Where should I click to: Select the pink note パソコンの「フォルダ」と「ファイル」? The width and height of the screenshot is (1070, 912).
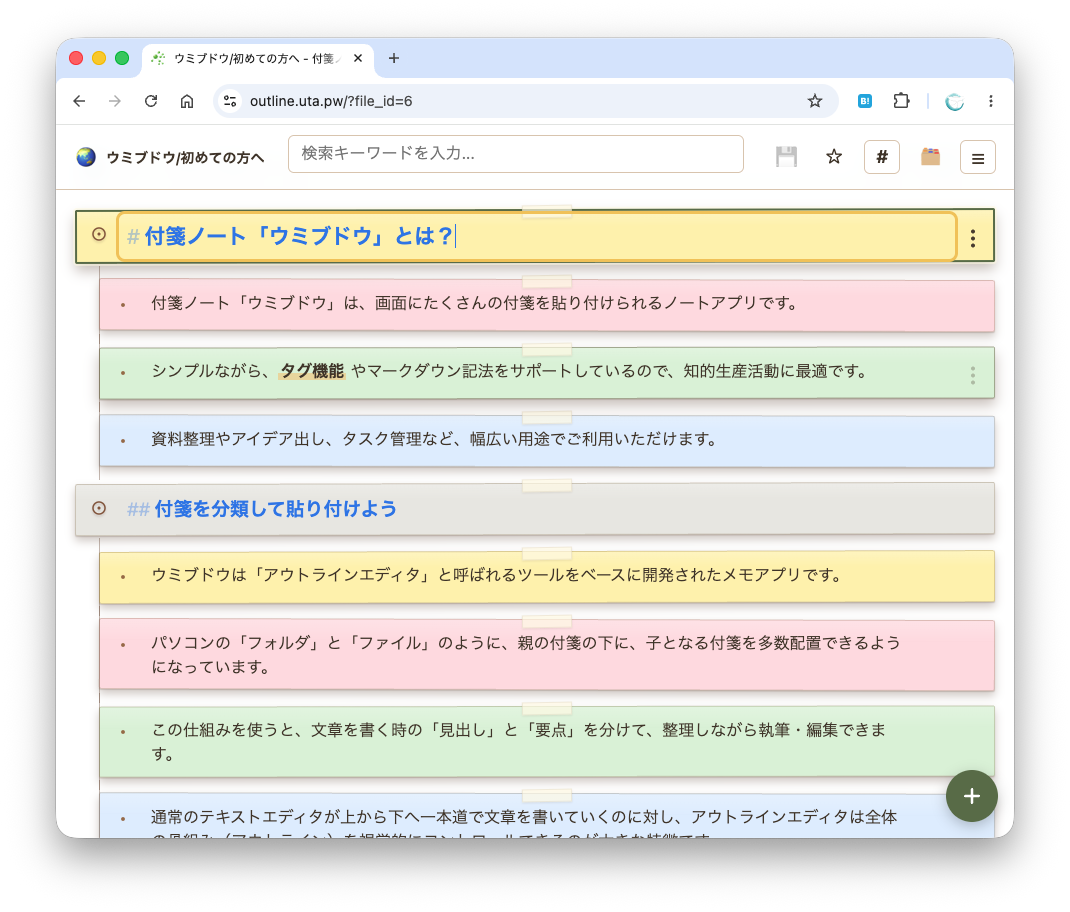[547, 655]
